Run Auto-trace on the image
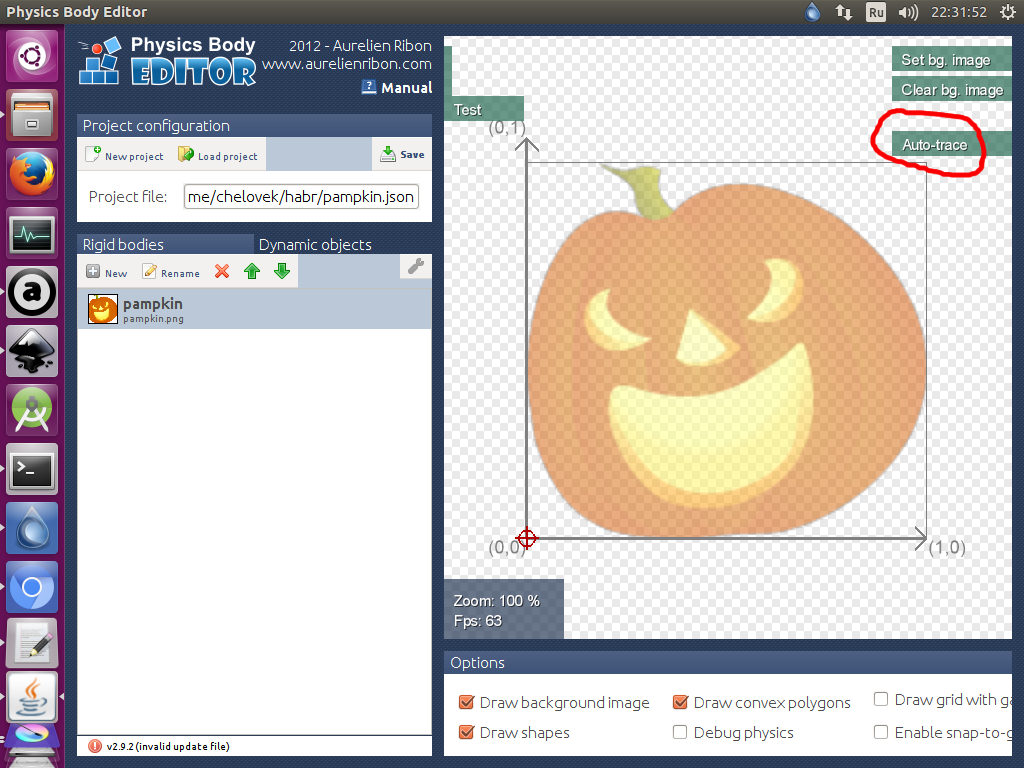 pos(952,144)
